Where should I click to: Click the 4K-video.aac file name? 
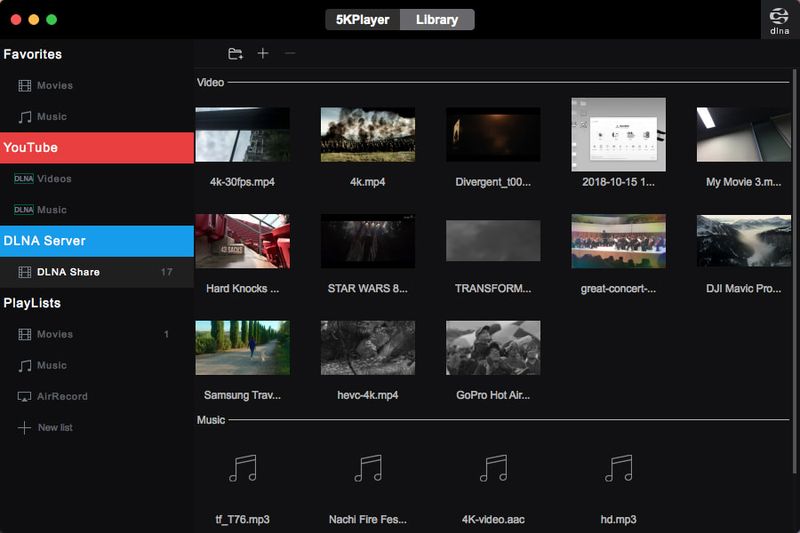pyautogui.click(x=493, y=520)
